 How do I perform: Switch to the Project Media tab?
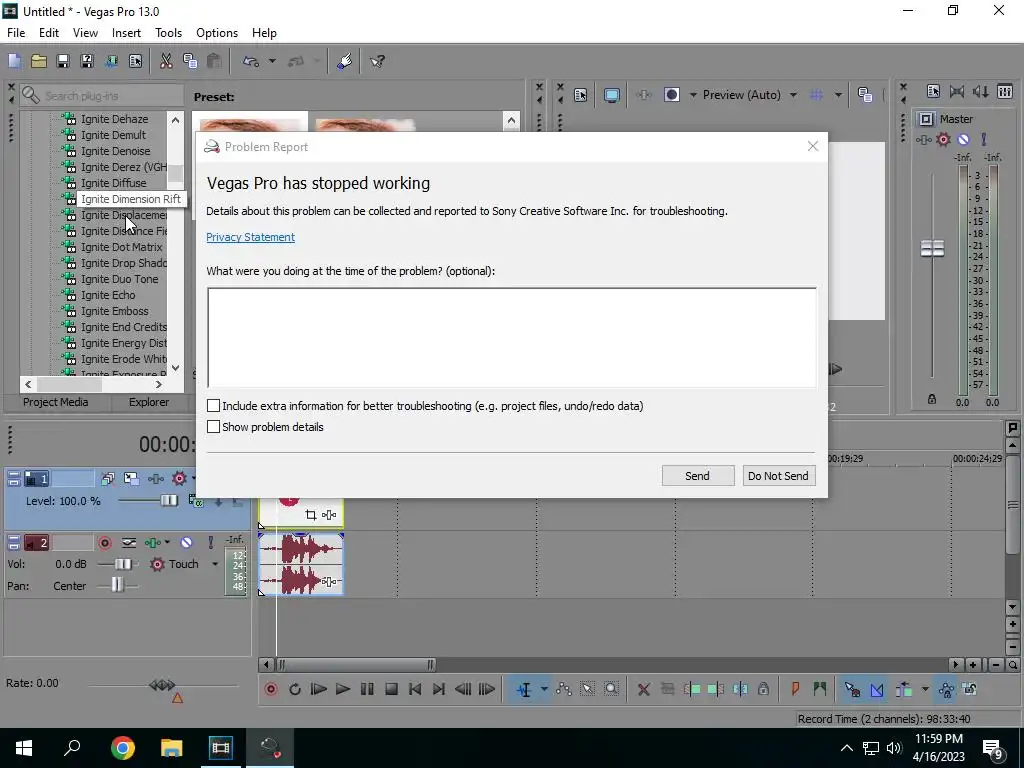pyautogui.click(x=56, y=402)
